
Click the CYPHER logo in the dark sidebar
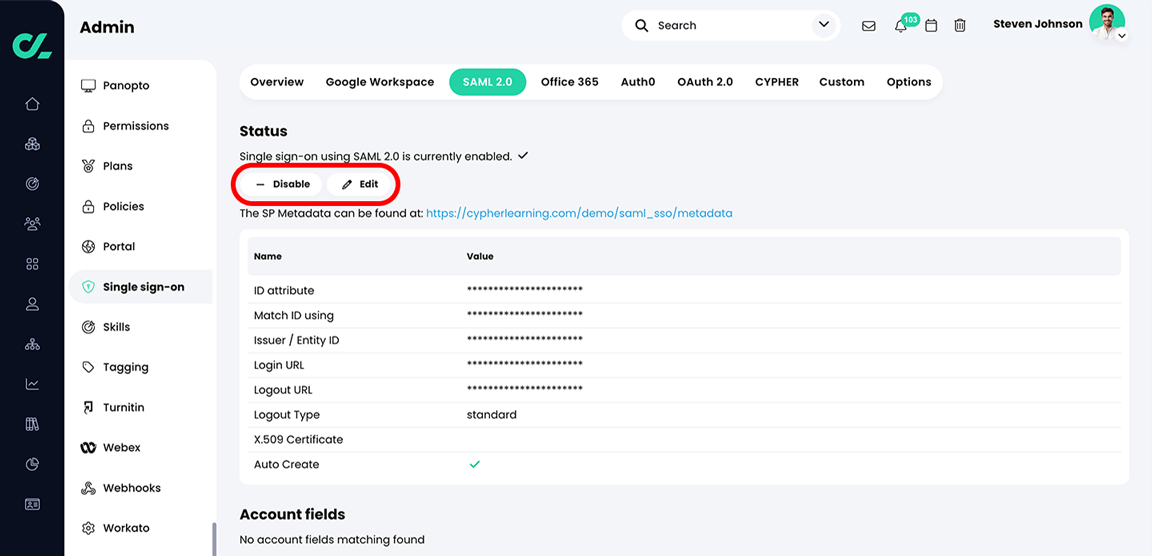click(x=32, y=45)
